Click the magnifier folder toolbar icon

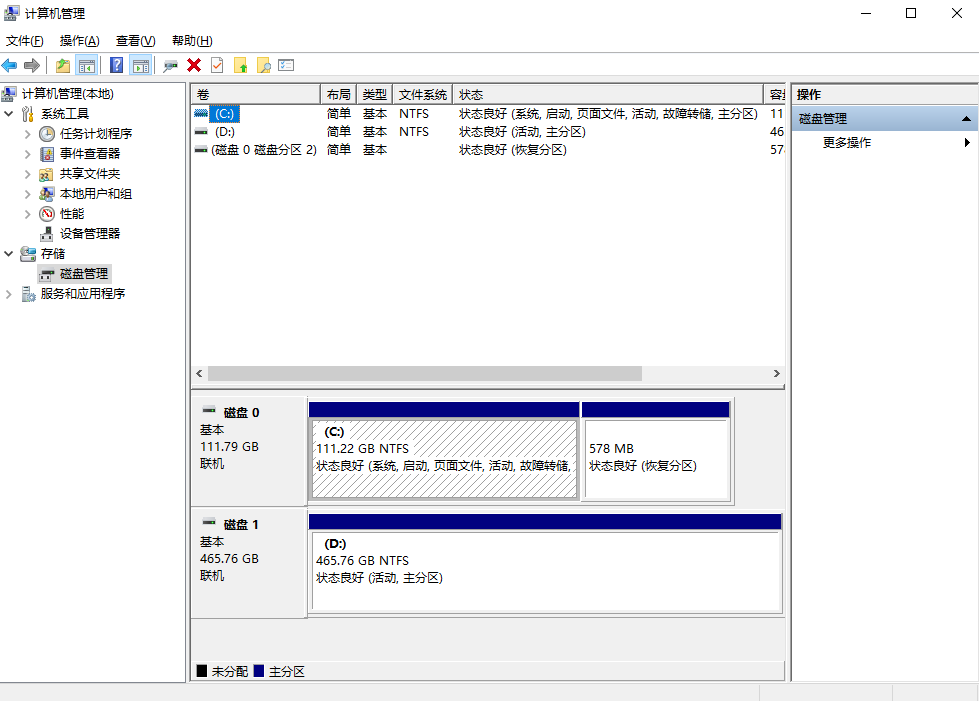point(264,66)
